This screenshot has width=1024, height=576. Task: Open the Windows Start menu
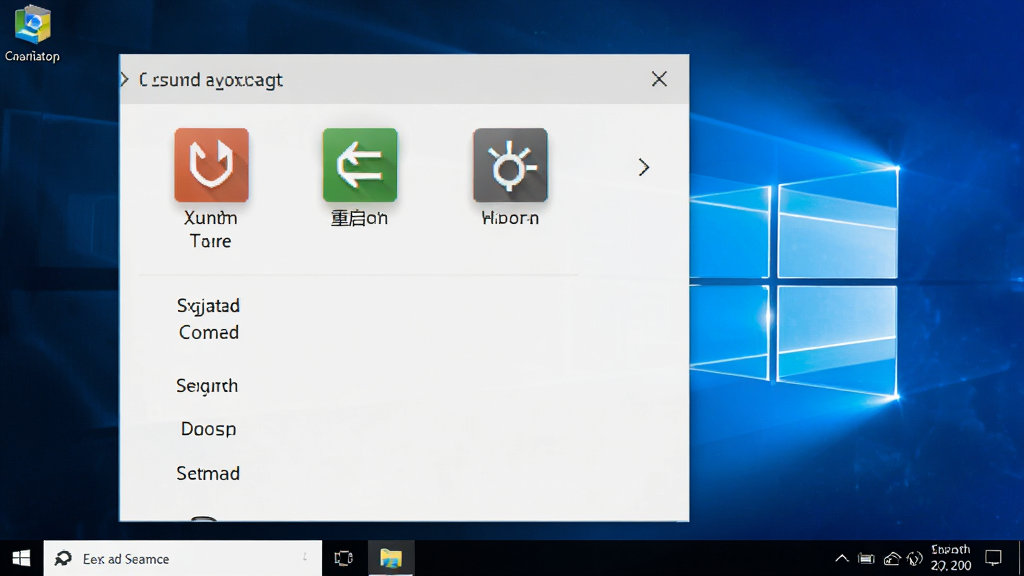(21, 558)
